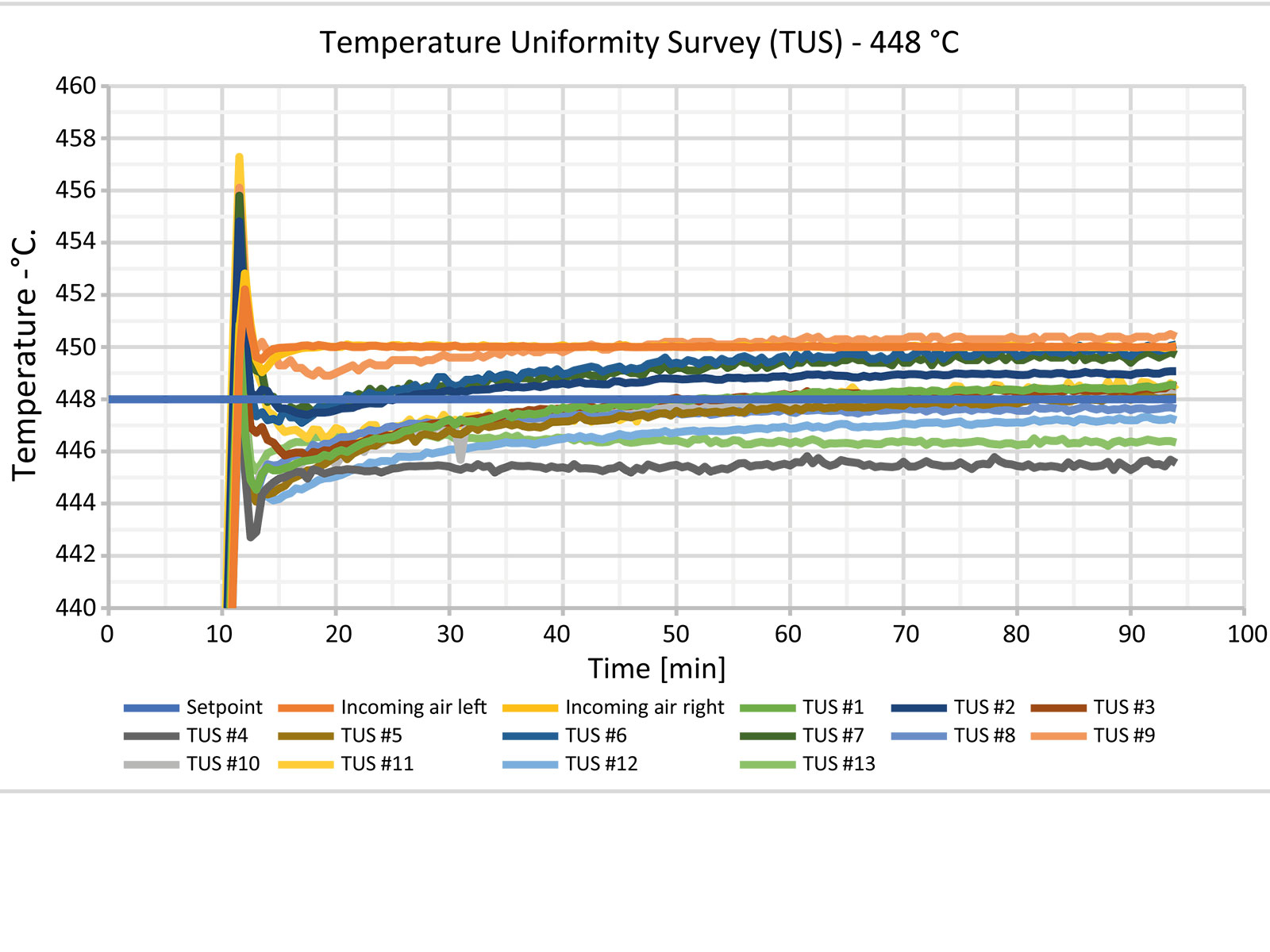Click the light blue TUS #12 legend line
The width and height of the screenshot is (1270, 952).
[x=531, y=765]
